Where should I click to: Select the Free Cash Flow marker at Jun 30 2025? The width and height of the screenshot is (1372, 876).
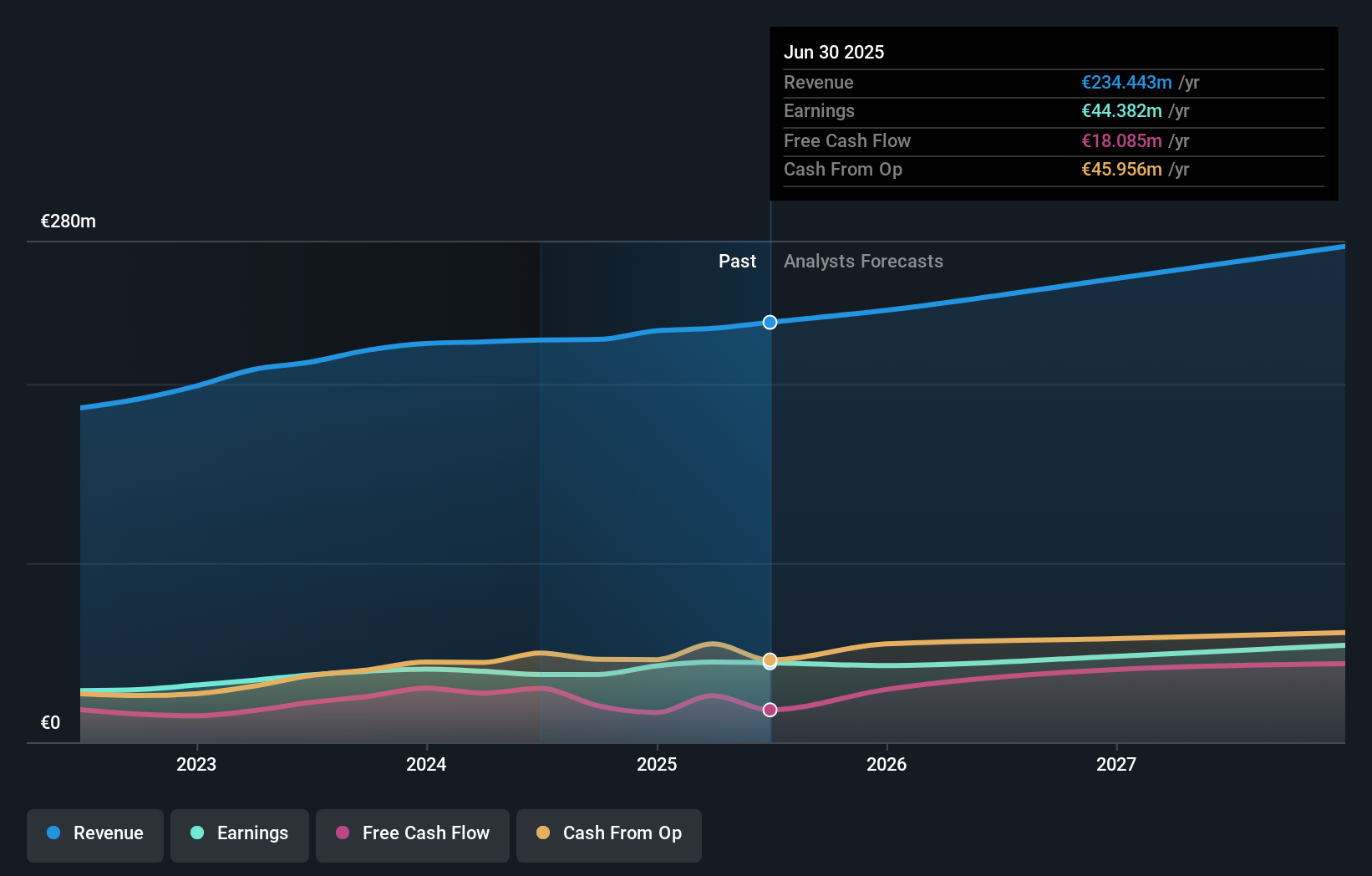(770, 710)
